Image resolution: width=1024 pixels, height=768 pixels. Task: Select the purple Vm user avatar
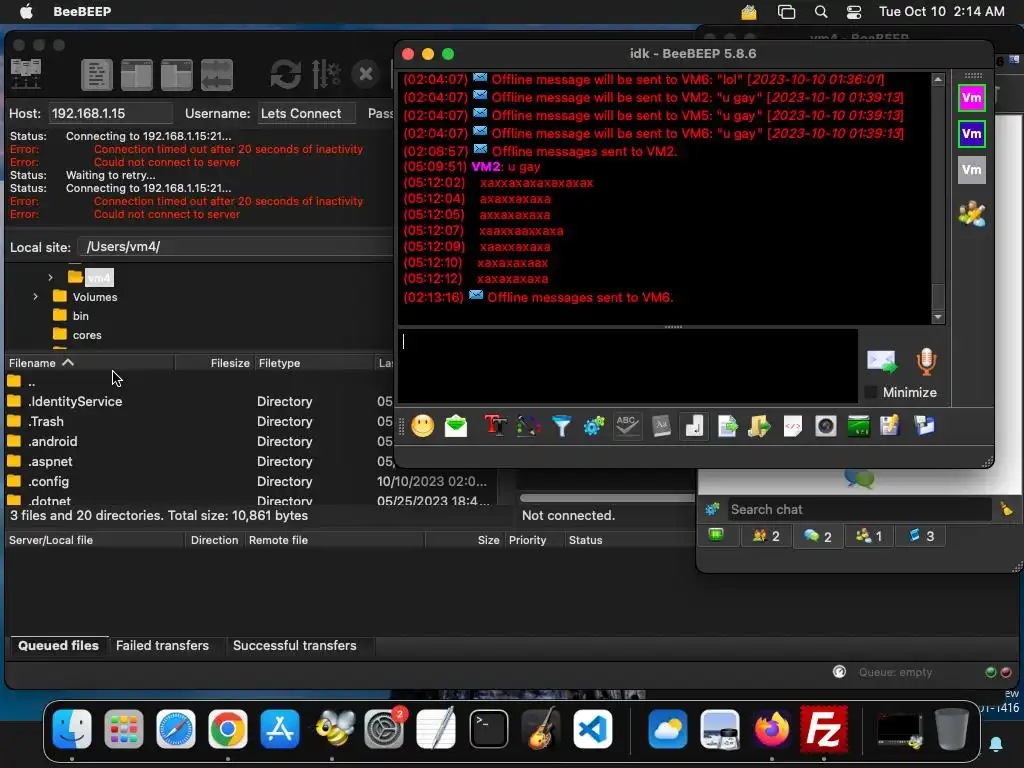click(971, 134)
